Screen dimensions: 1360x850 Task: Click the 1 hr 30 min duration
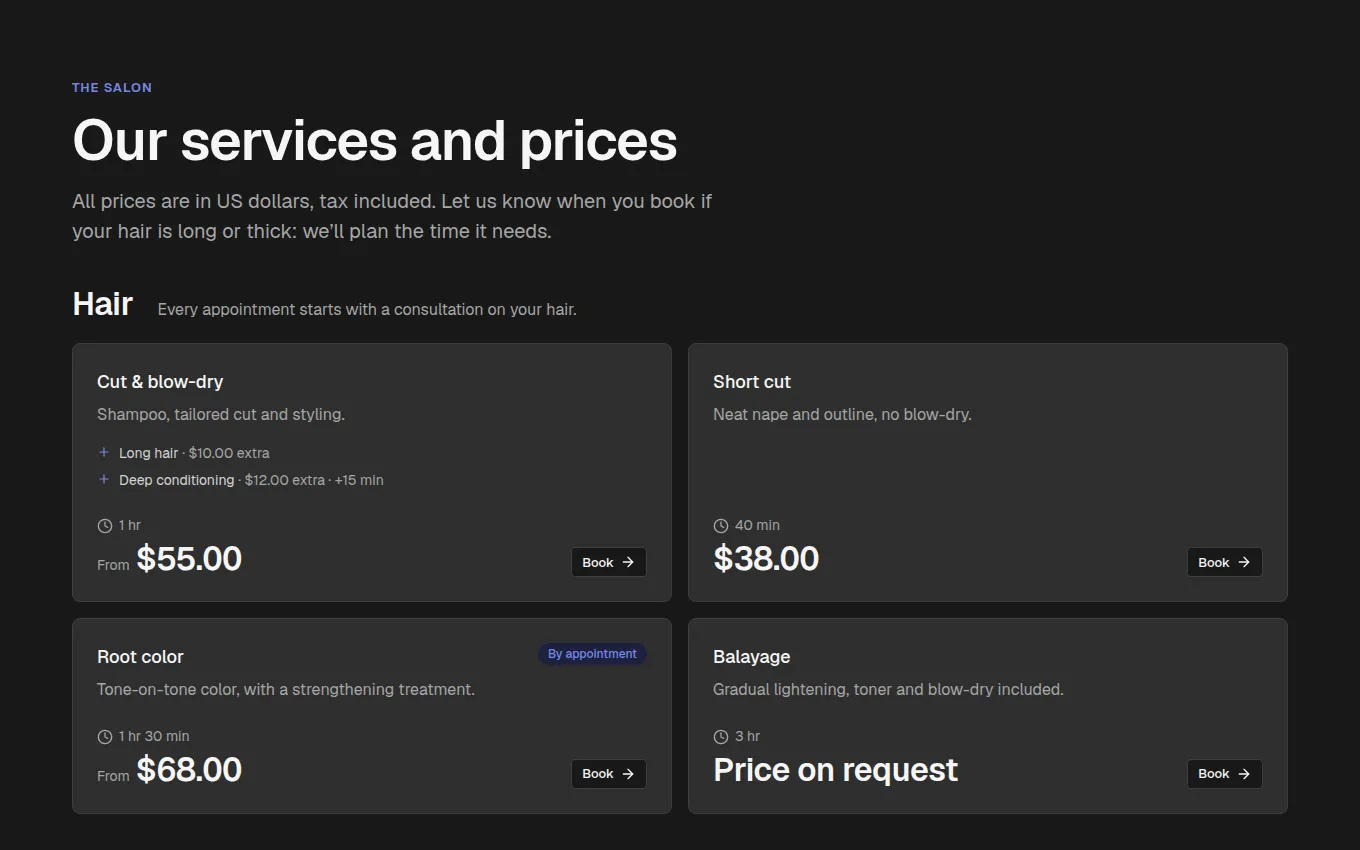pos(154,736)
